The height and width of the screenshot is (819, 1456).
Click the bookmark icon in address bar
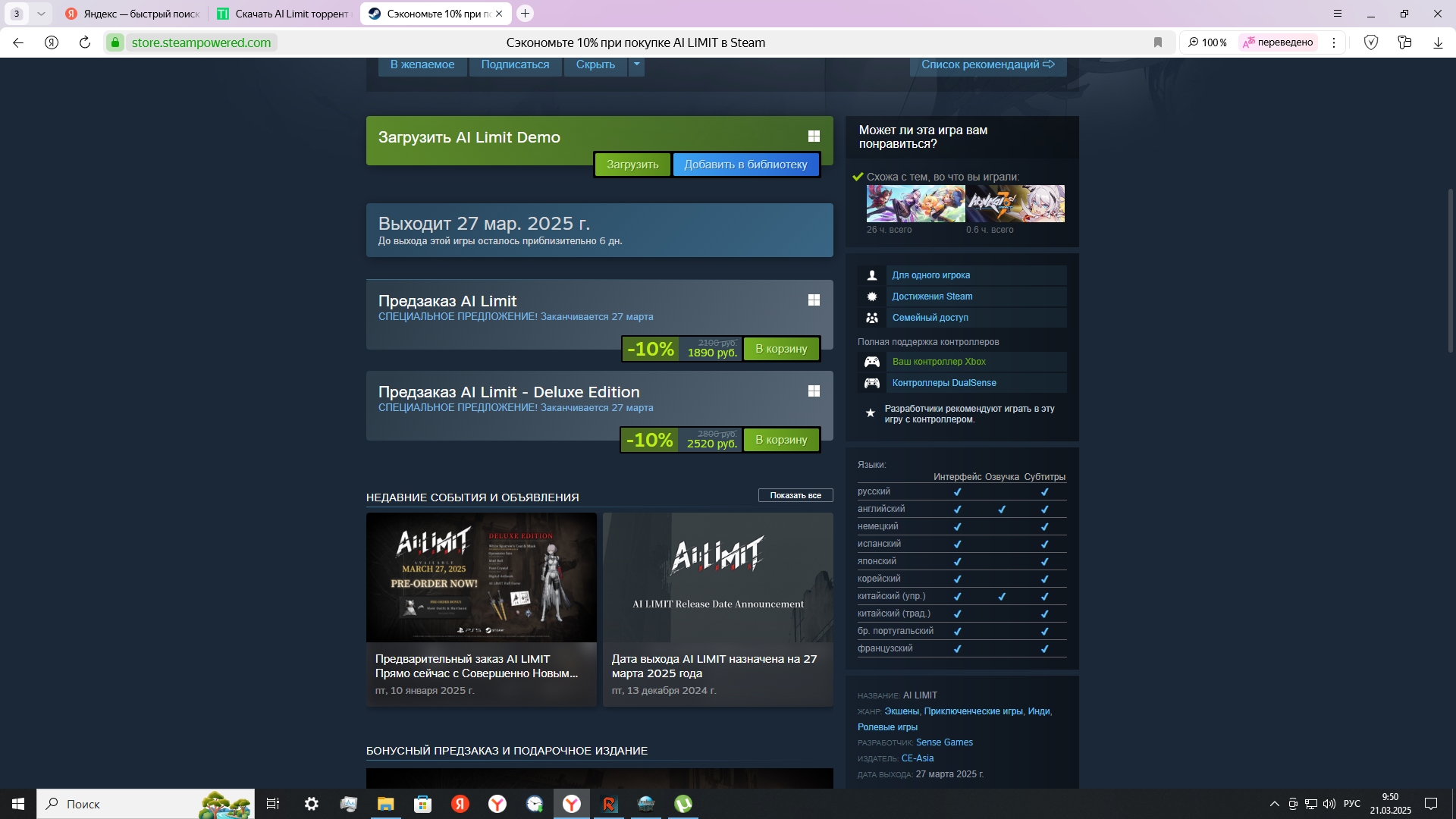(x=1157, y=42)
